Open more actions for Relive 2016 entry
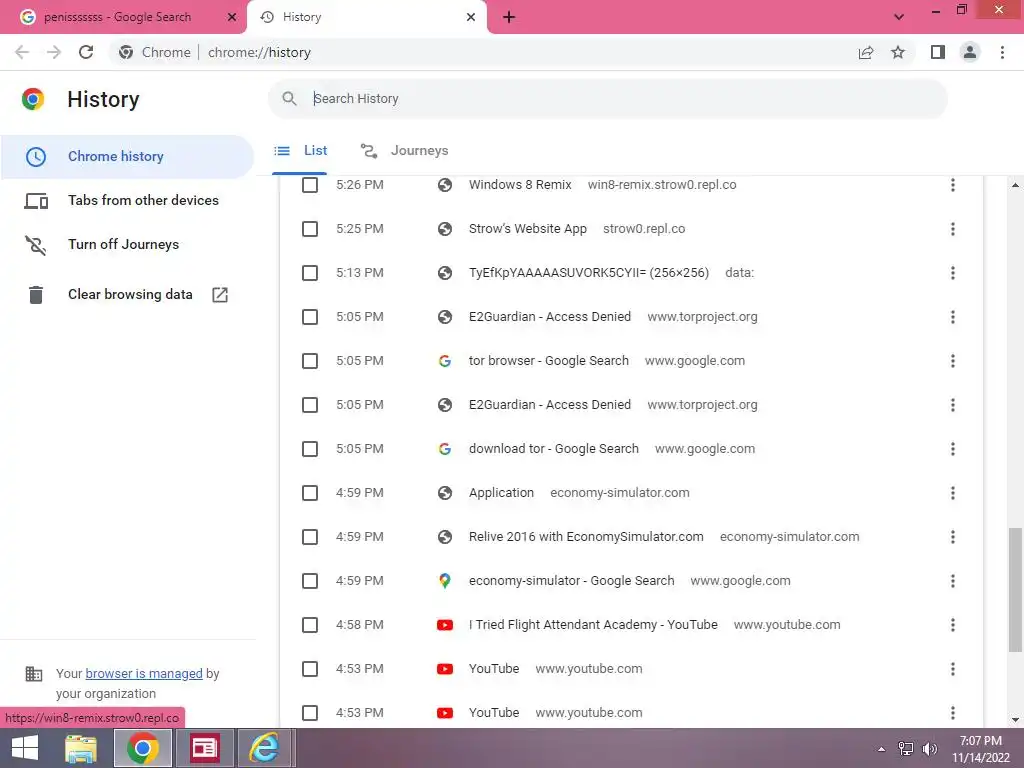The height and width of the screenshot is (768, 1024). 953,537
